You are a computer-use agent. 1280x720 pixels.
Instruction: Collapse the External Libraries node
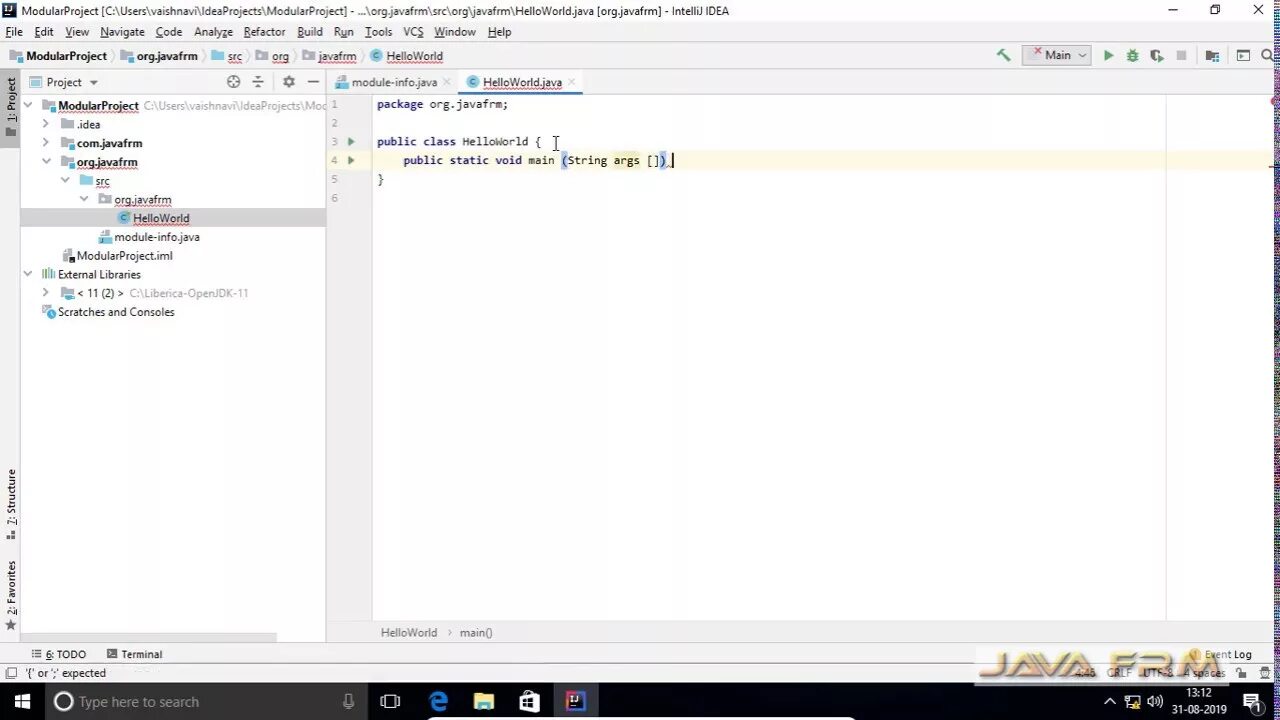tap(28, 274)
